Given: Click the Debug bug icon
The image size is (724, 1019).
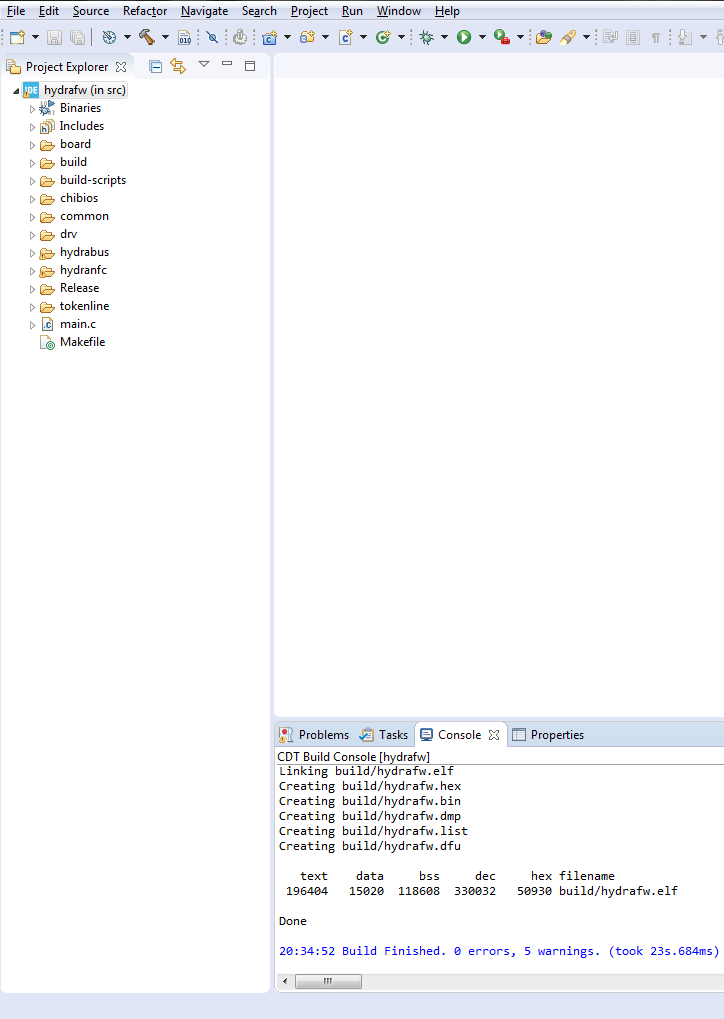Looking at the screenshot, I should coord(427,37).
